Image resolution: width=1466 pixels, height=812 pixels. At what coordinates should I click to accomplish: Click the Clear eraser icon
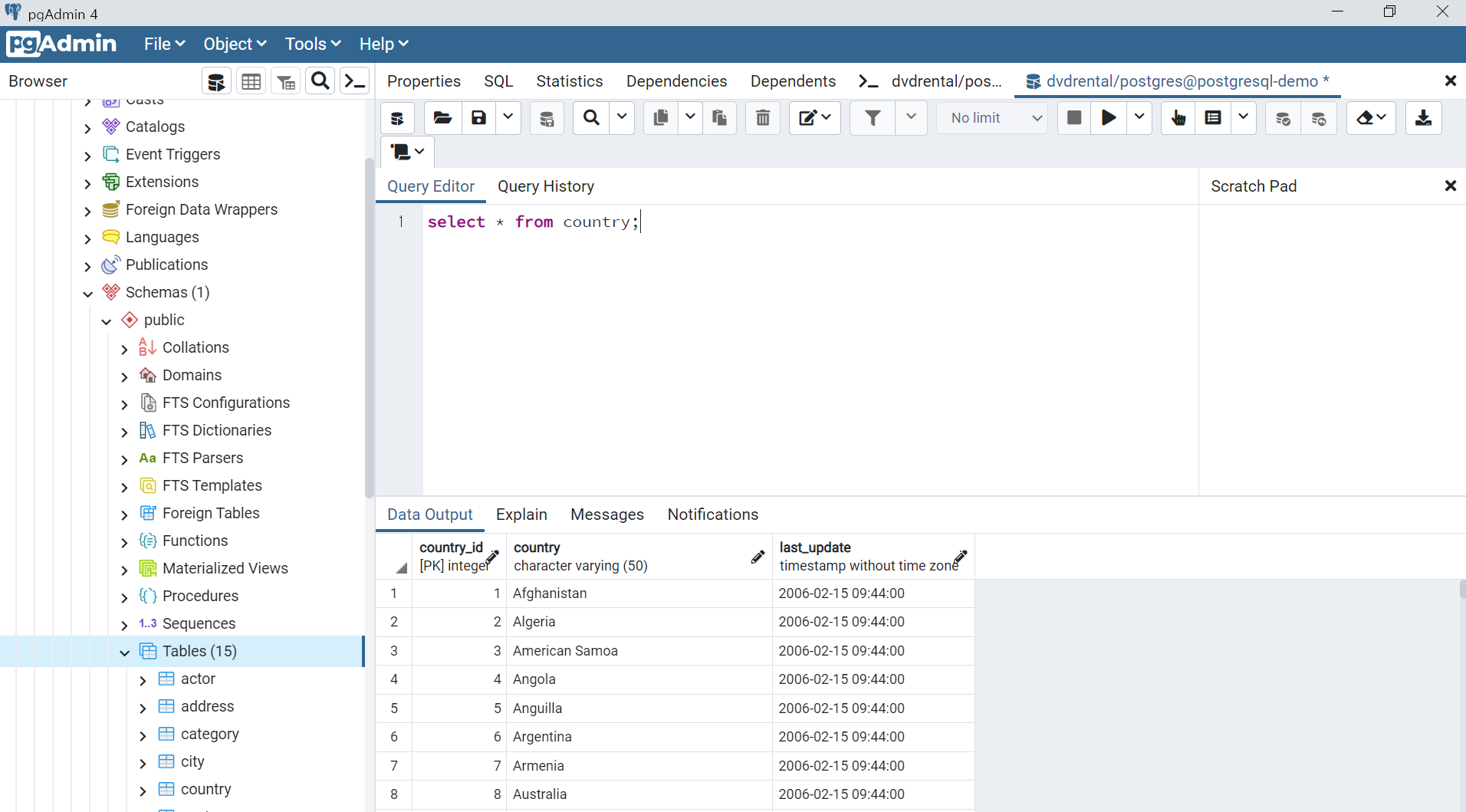click(x=1371, y=118)
